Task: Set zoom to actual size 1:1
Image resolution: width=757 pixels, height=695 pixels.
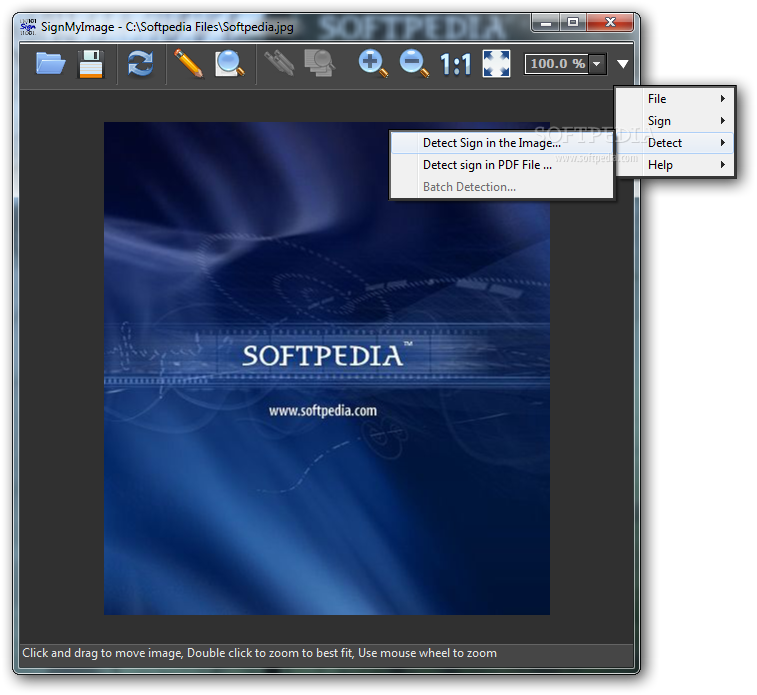Action: (455, 64)
